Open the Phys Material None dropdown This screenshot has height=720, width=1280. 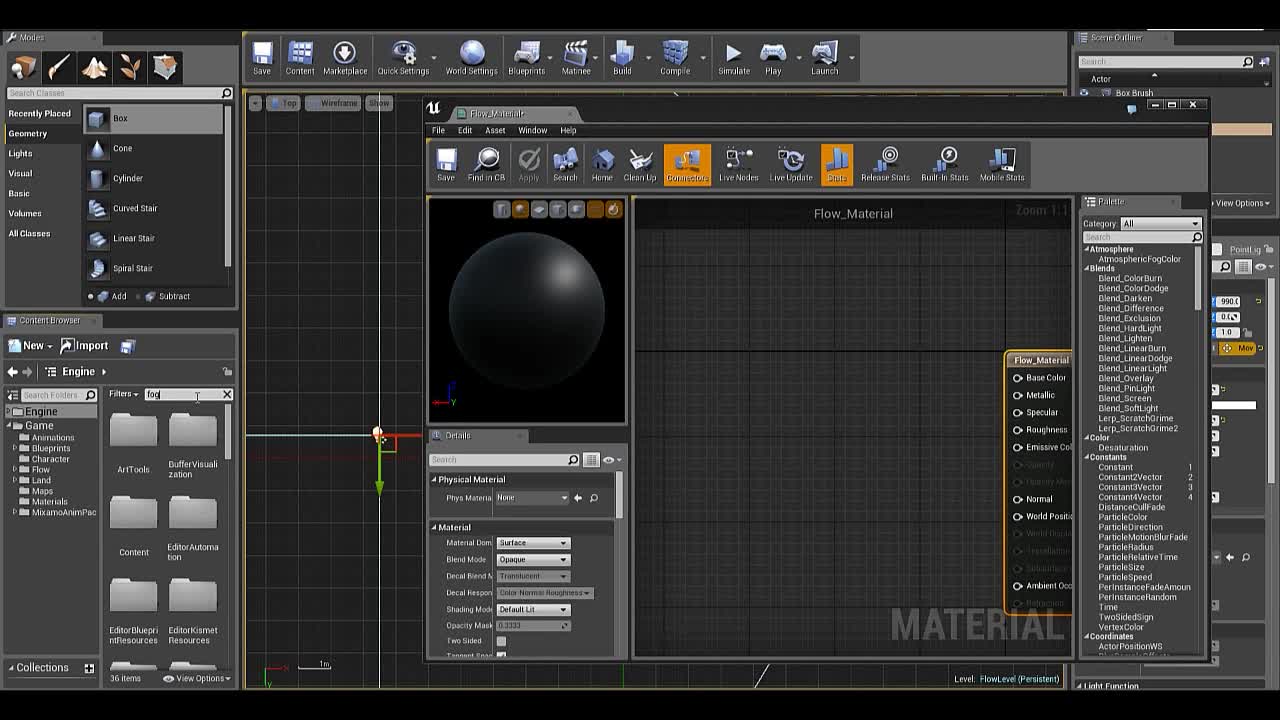(x=533, y=498)
